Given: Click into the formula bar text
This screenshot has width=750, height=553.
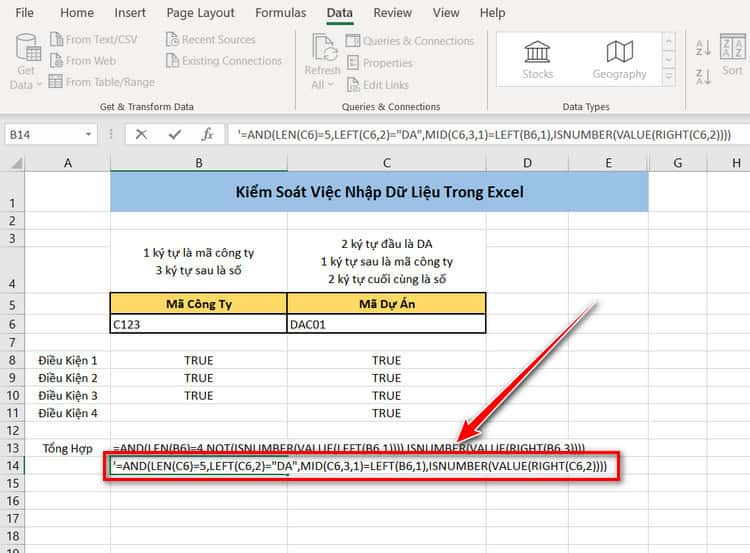Looking at the screenshot, I should pyautogui.click(x=484, y=135).
